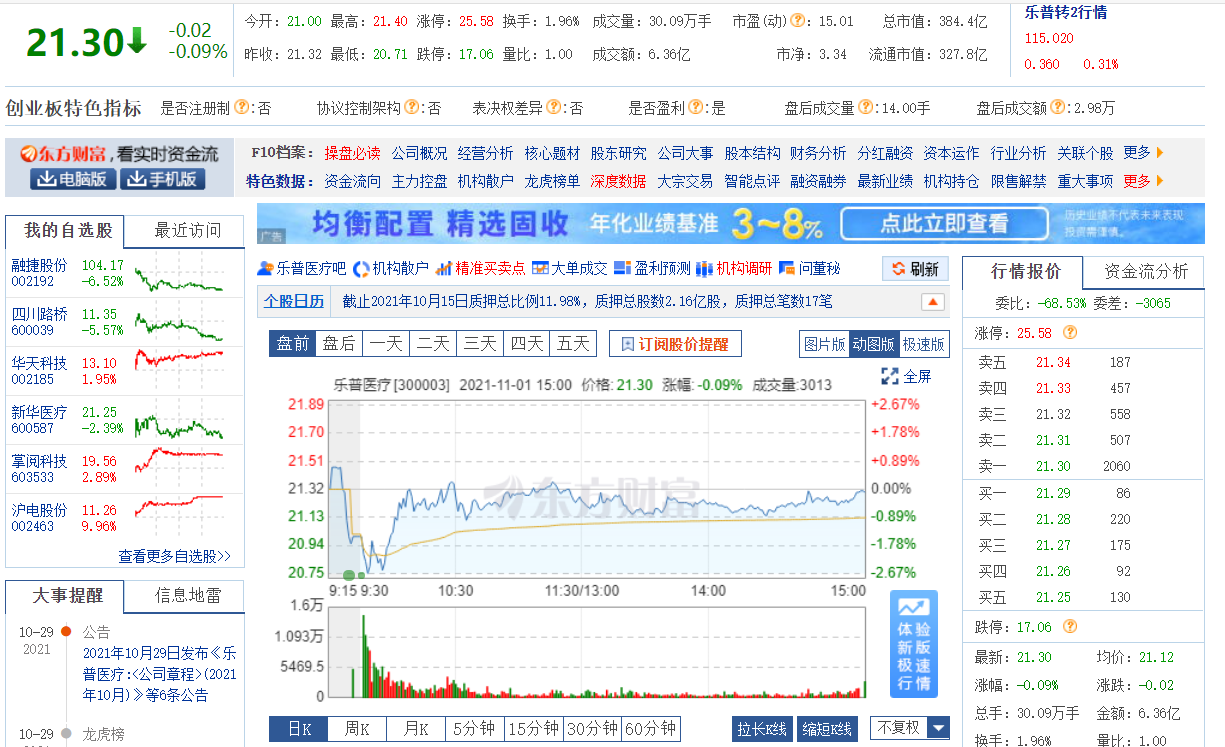Open help icon beside 表决权差异
The width and height of the screenshot is (1225, 747).
[553, 107]
